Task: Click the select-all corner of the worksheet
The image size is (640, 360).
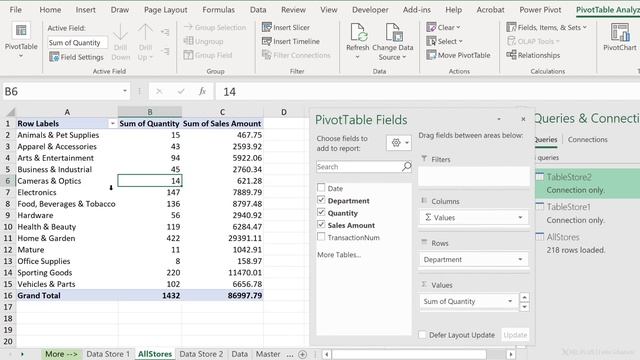Action: tap(10, 112)
